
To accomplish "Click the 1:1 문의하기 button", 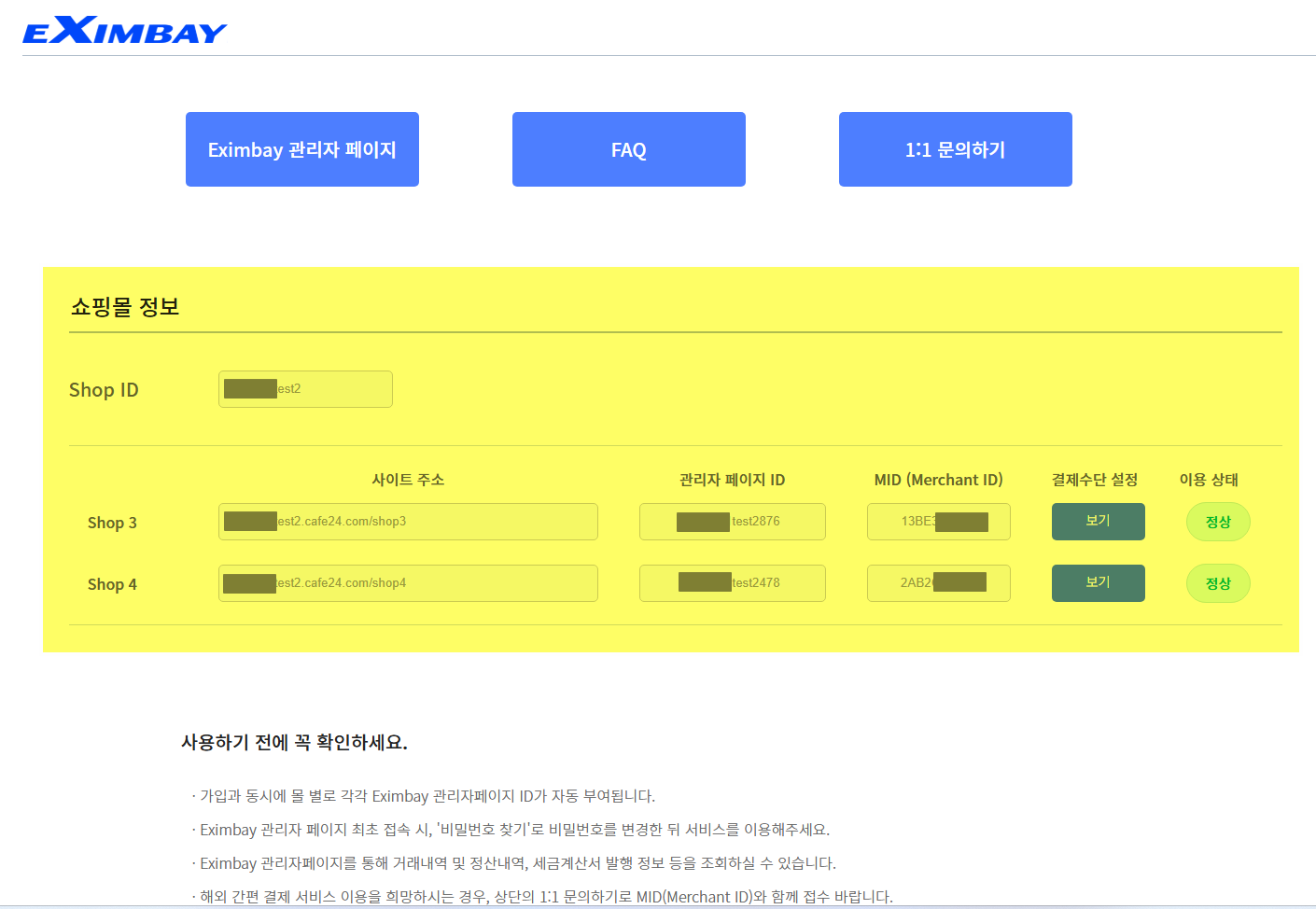I will pyautogui.click(x=956, y=149).
